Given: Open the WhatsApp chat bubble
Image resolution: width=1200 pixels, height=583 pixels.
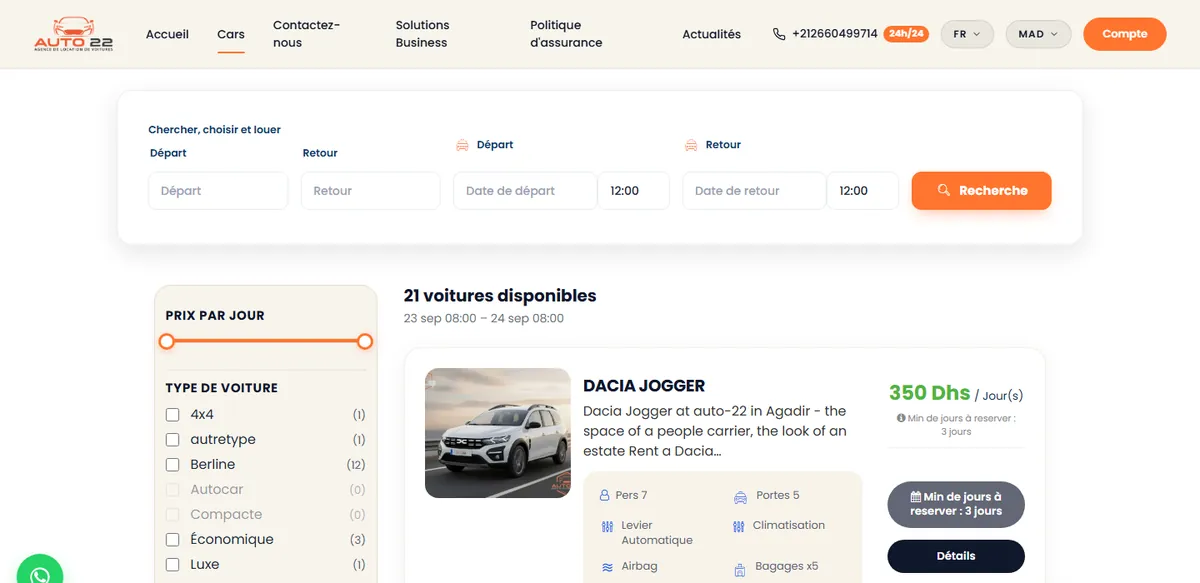Looking at the screenshot, I should pyautogui.click(x=40, y=573).
